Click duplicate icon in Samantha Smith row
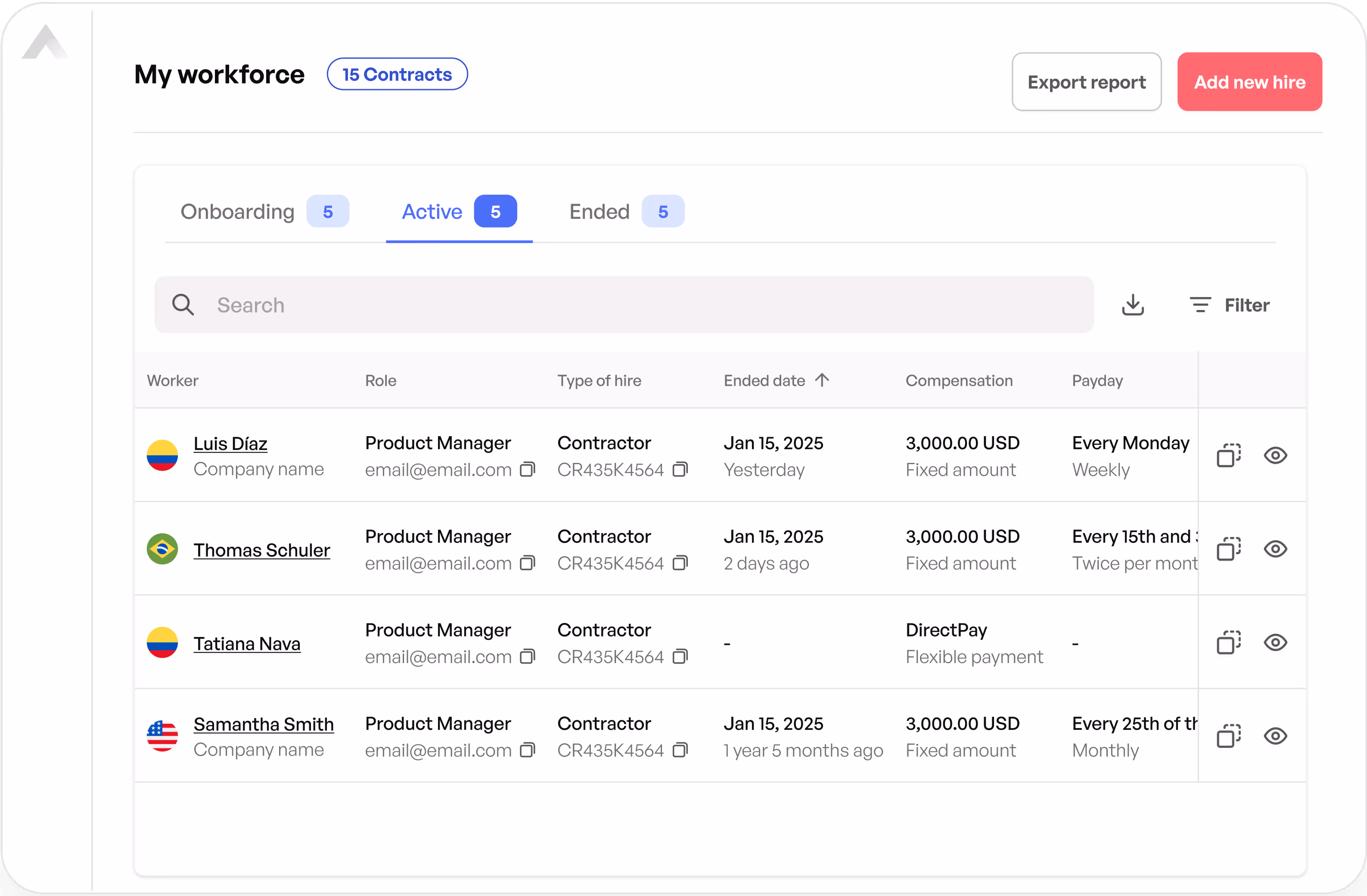Screen dimensions: 1367x896 [1229, 736]
